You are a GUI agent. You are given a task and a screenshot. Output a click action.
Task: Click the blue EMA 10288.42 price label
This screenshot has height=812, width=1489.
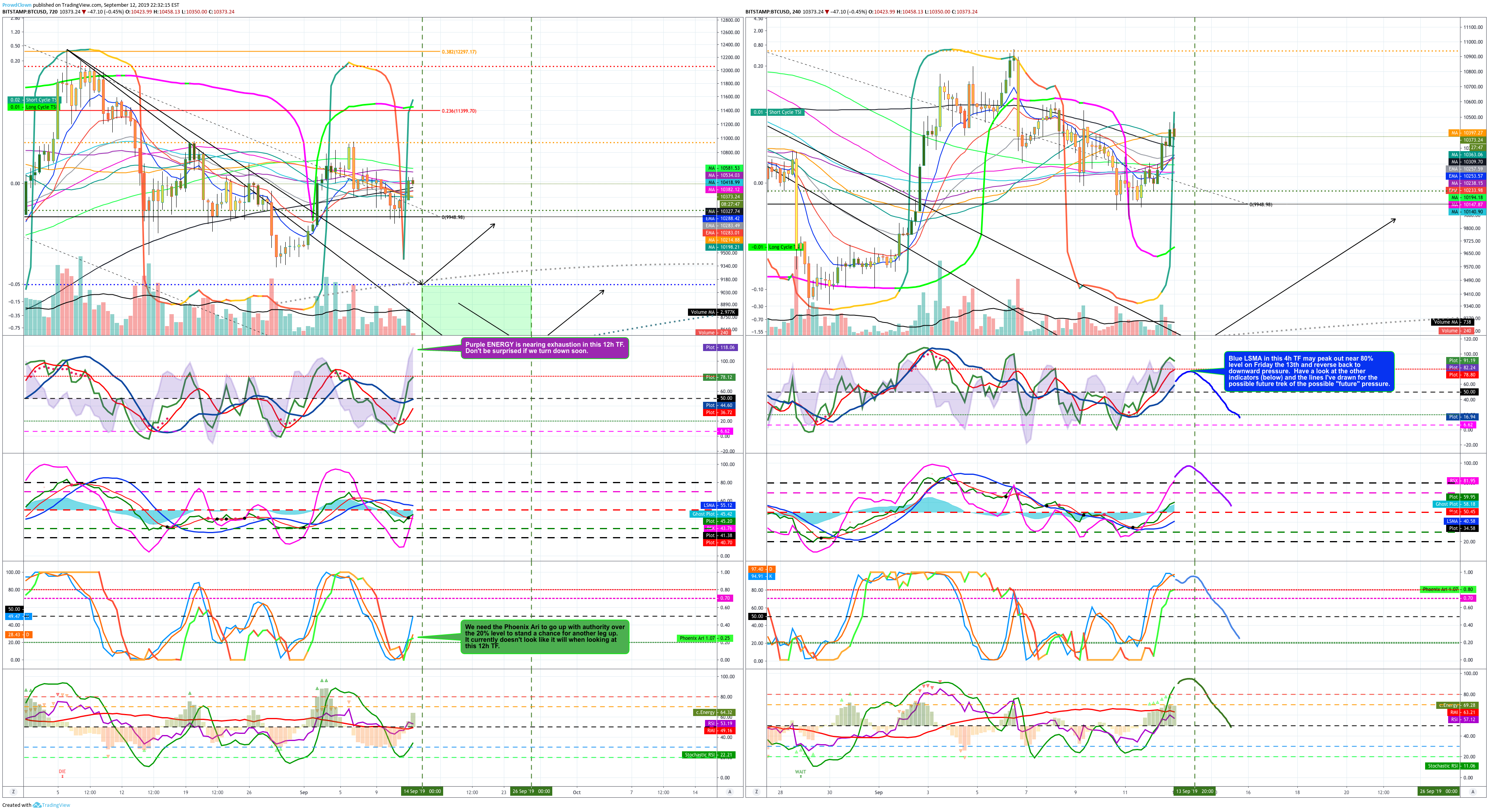[722, 219]
